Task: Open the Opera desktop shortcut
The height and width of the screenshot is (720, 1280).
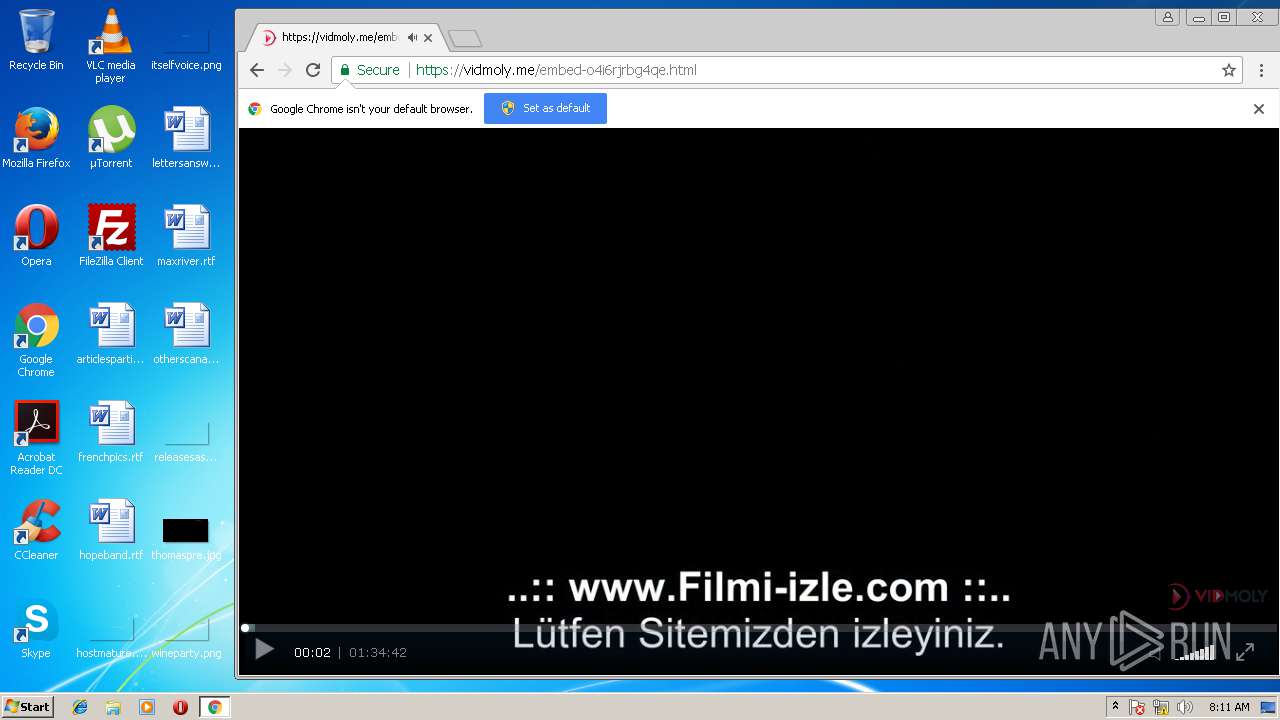Action: [x=36, y=236]
